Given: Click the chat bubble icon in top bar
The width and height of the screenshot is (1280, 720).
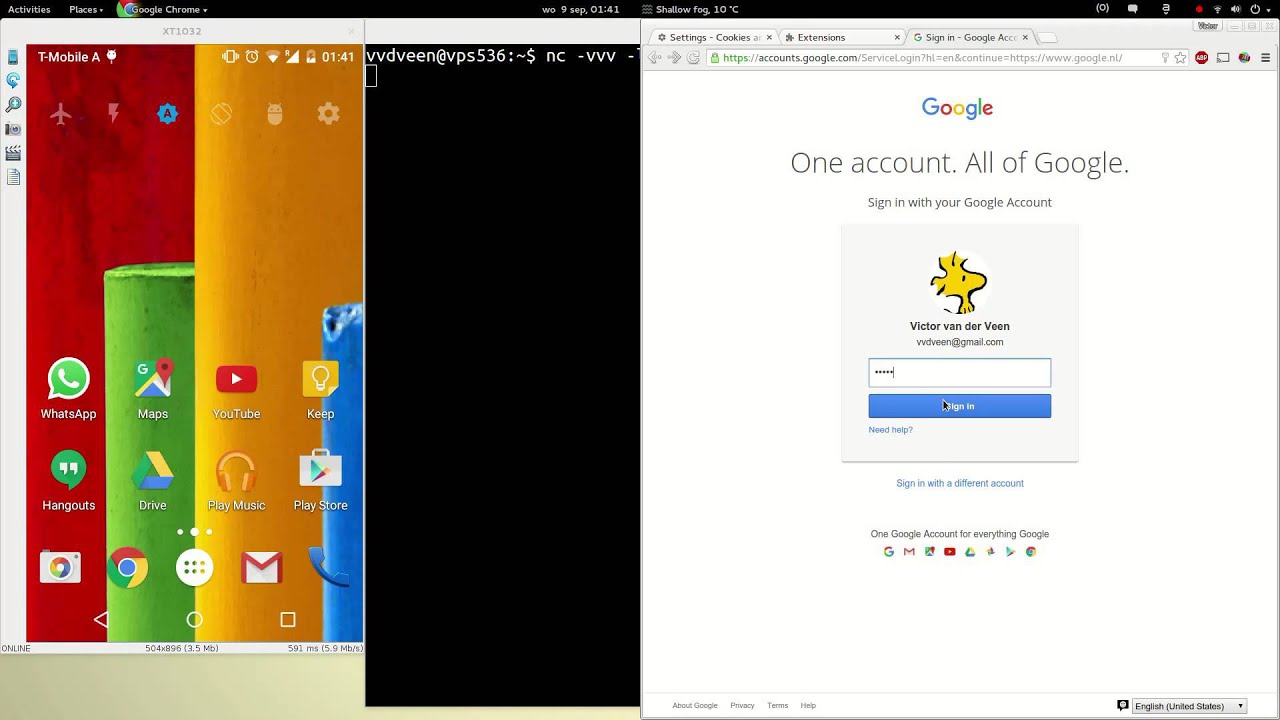Looking at the screenshot, I should coord(1133,9).
